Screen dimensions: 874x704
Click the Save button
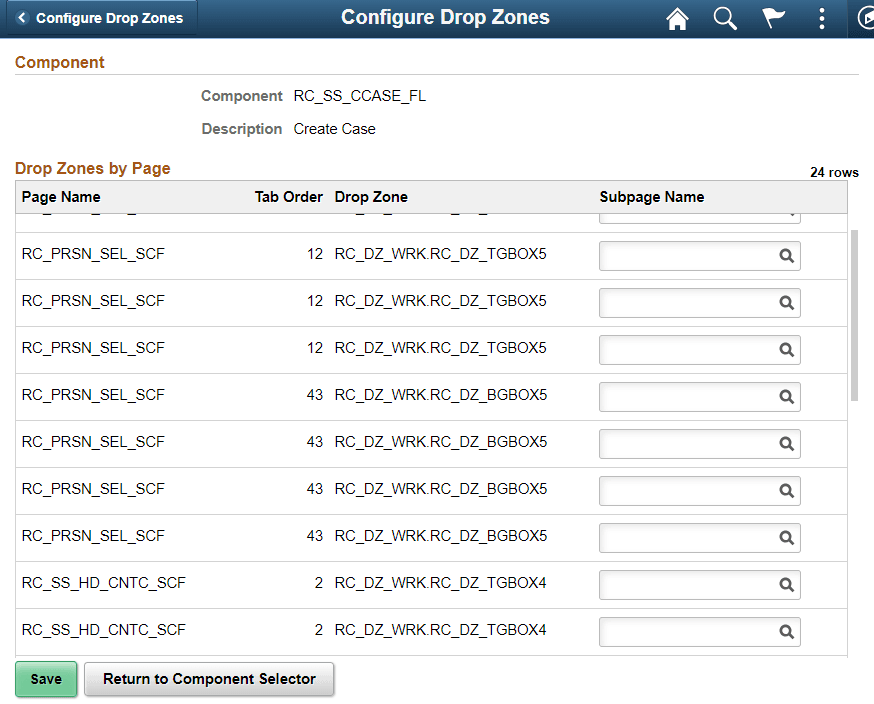pos(46,679)
